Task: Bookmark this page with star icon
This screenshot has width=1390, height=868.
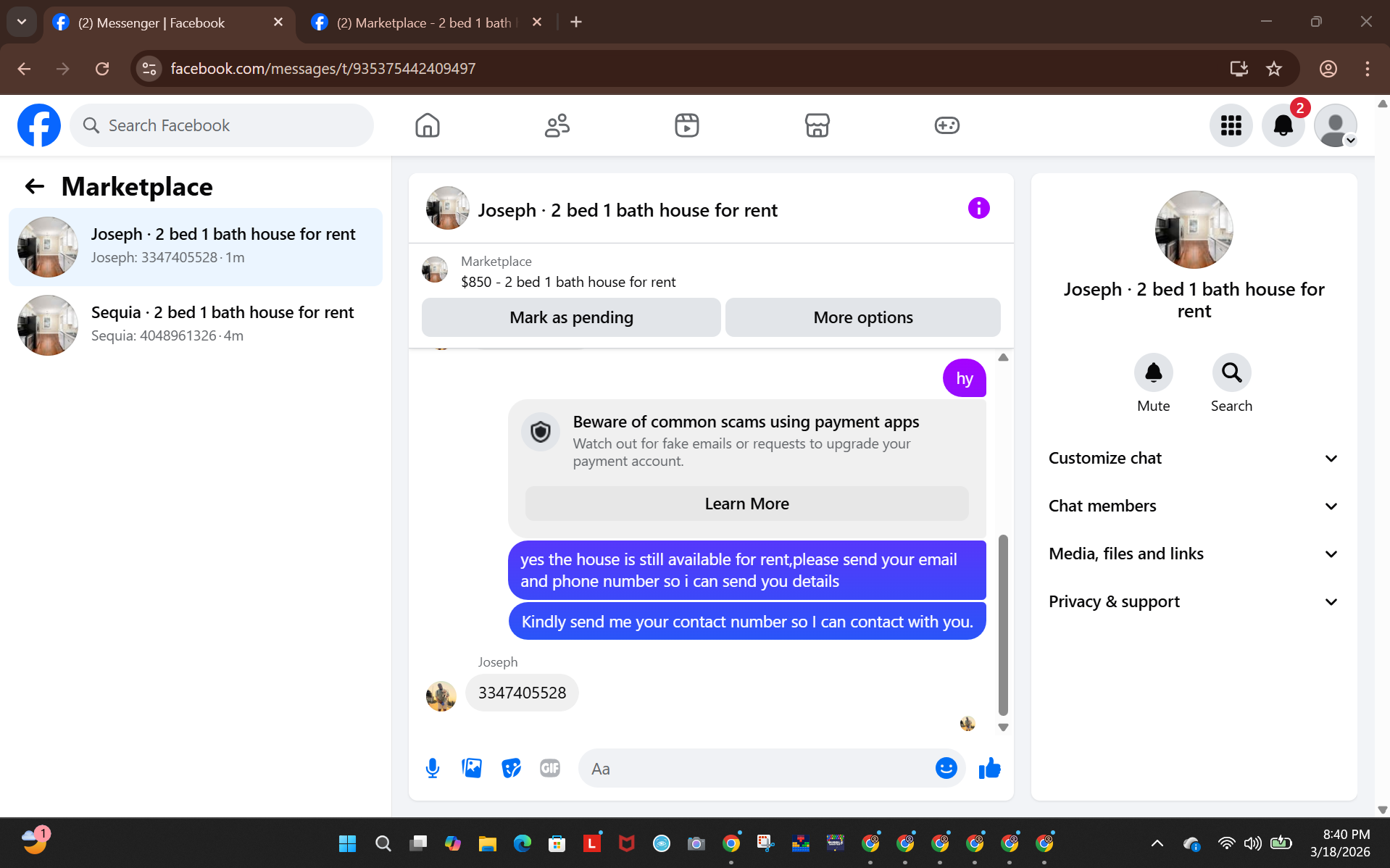Action: coord(1274,69)
